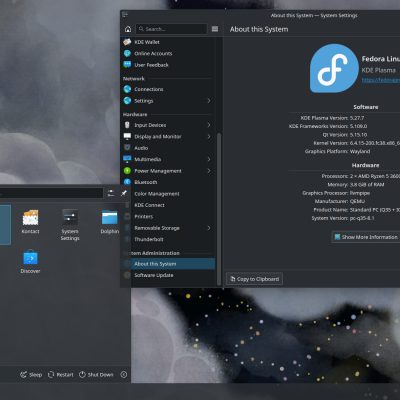The image size is (400, 400).
Task: Click the Show More Information button
Action: (x=366, y=237)
